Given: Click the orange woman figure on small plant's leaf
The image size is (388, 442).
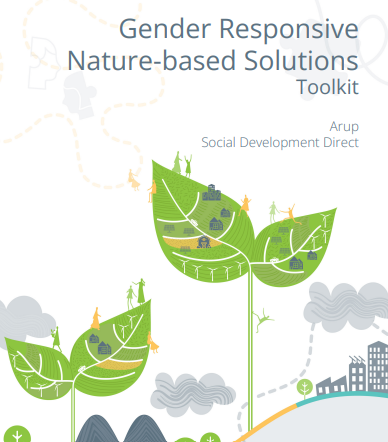Looking at the screenshot, I should tap(96, 318).
